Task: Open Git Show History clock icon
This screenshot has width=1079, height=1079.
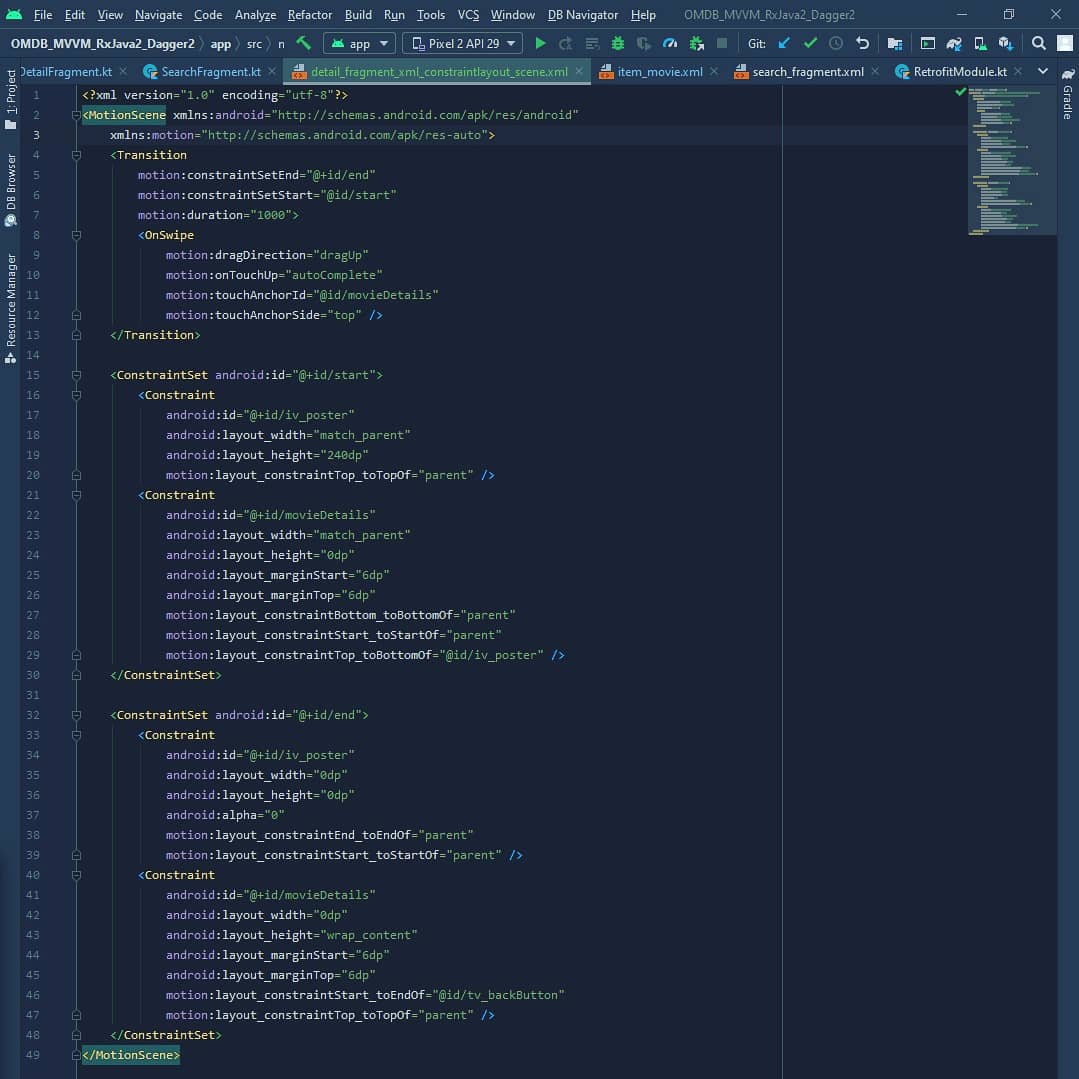Action: (835, 43)
